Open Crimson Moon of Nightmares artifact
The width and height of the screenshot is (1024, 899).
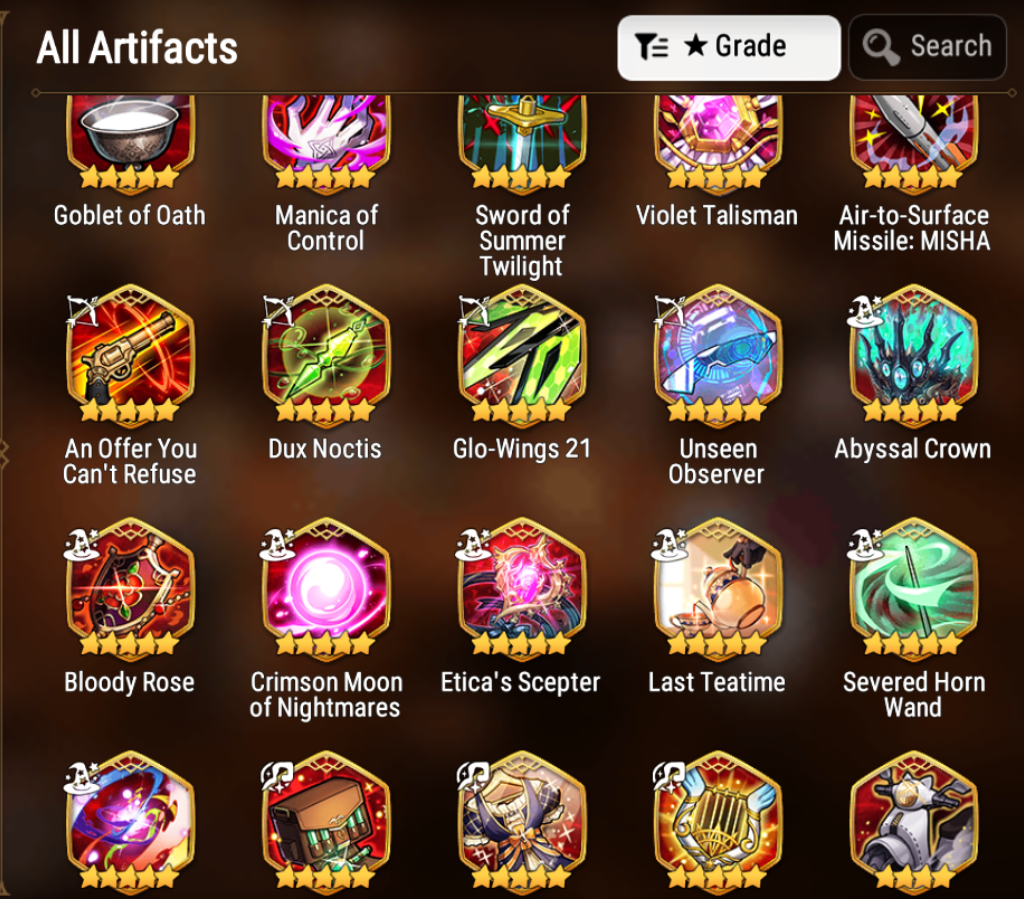point(326,589)
